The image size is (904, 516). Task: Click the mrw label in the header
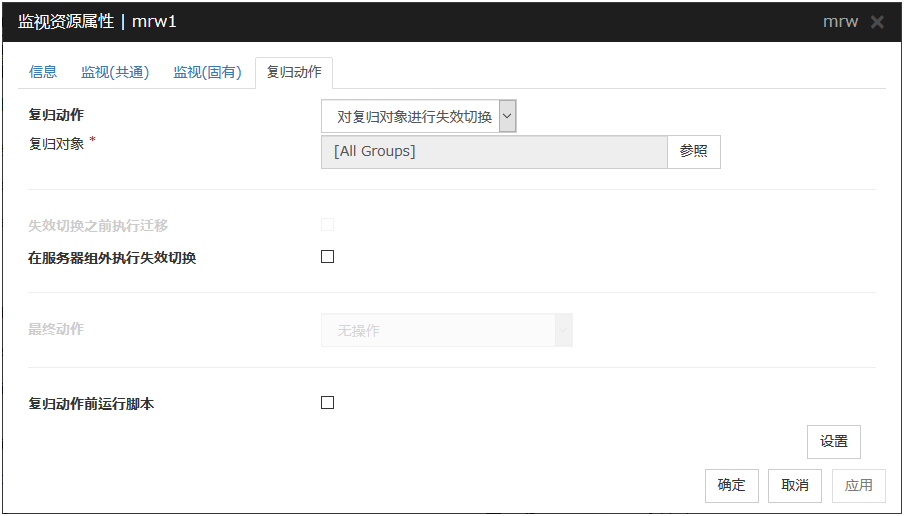tap(840, 22)
